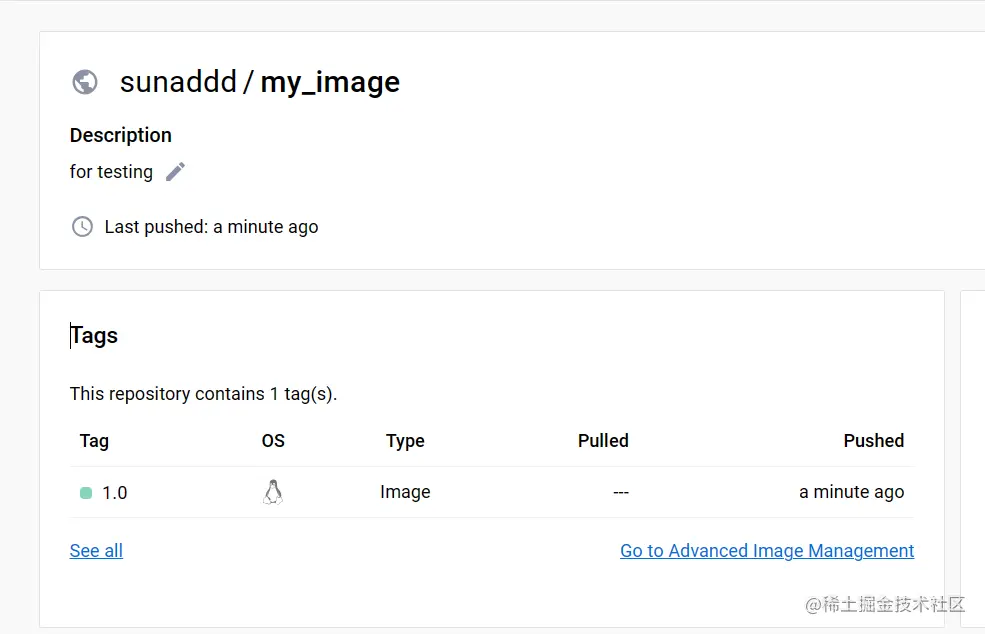The height and width of the screenshot is (634, 985).
Task: Click the "for testing" description text
Action: tap(111, 172)
